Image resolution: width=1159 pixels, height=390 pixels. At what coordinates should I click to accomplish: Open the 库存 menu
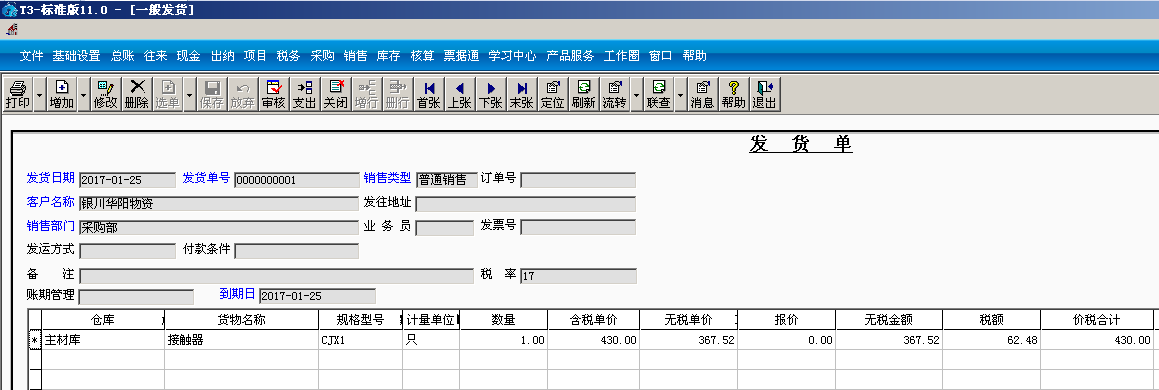[x=389, y=55]
